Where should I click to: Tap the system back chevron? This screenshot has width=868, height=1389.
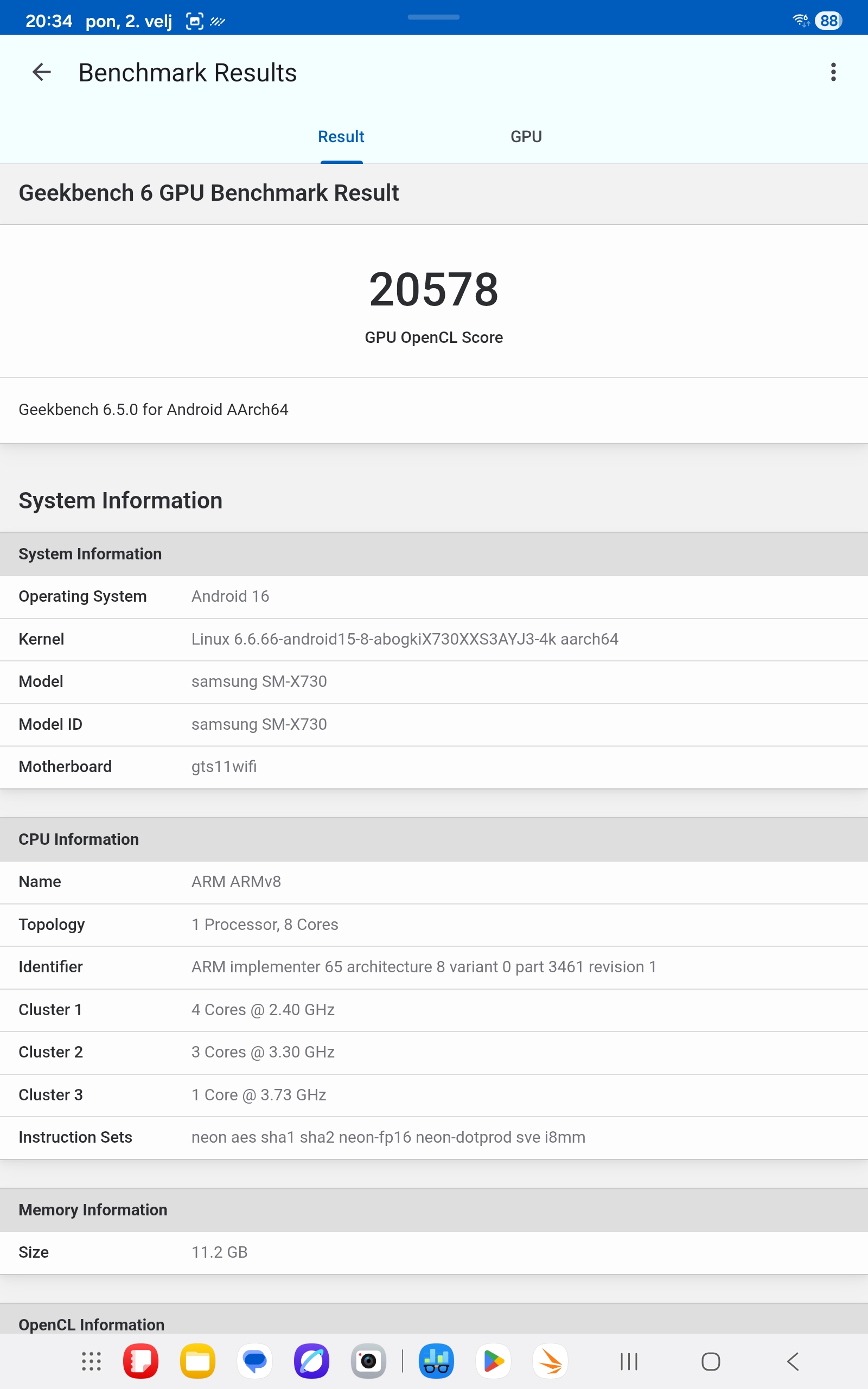point(793,1361)
